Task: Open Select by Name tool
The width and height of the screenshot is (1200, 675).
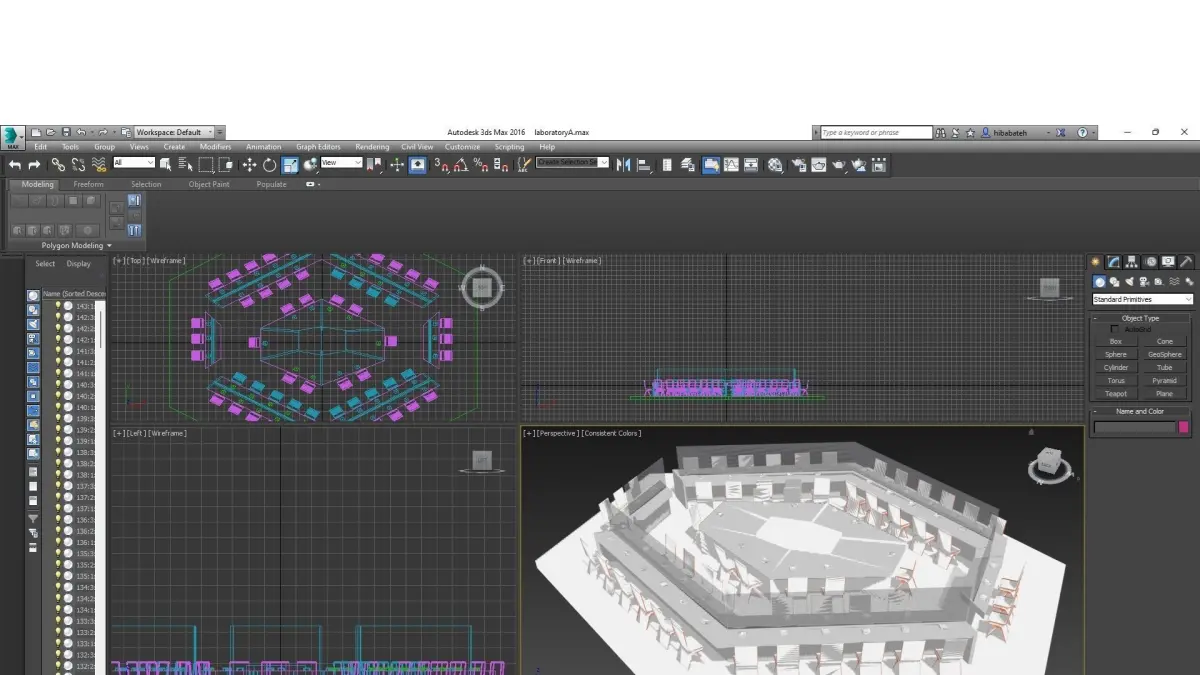Action: click(185, 165)
